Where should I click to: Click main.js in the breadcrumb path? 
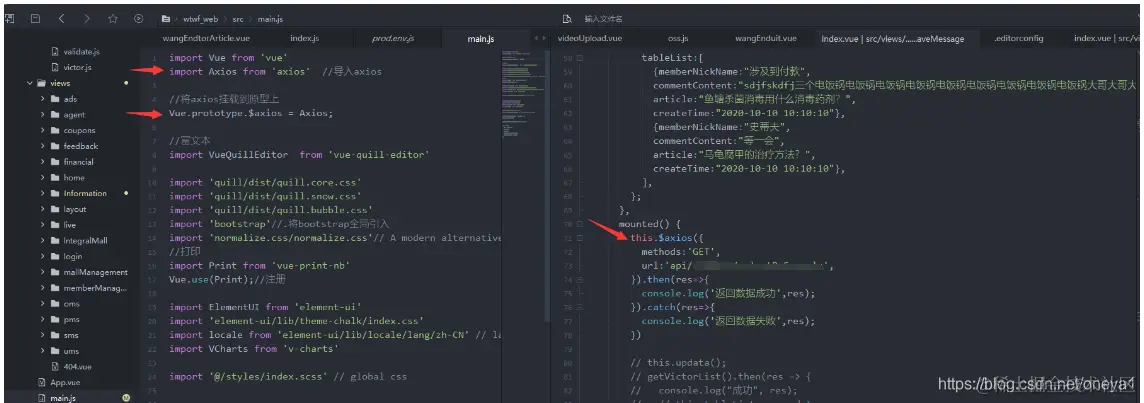pos(269,18)
